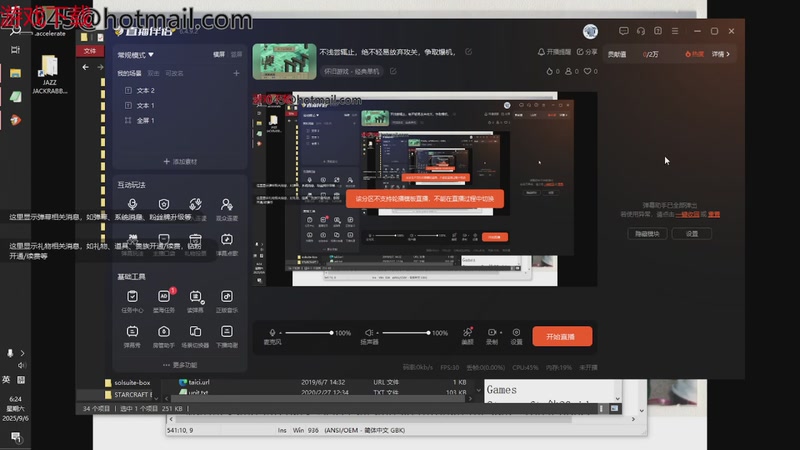Open the taskbar notification center icon
Viewport: 800px width, 450px height.
coord(15,437)
